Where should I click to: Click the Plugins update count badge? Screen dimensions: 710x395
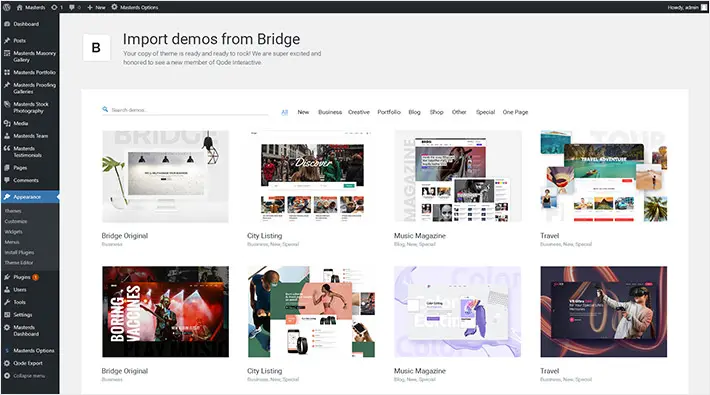click(x=35, y=277)
